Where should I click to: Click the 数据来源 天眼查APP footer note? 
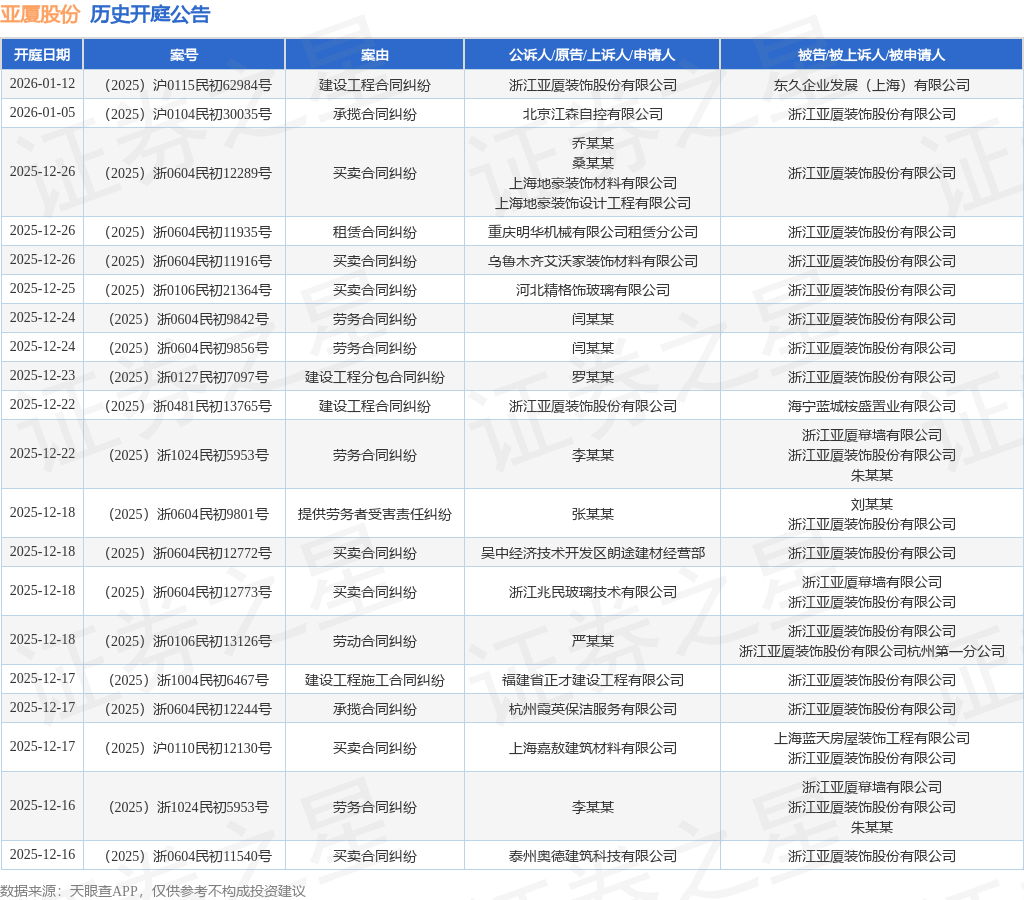click(153, 891)
